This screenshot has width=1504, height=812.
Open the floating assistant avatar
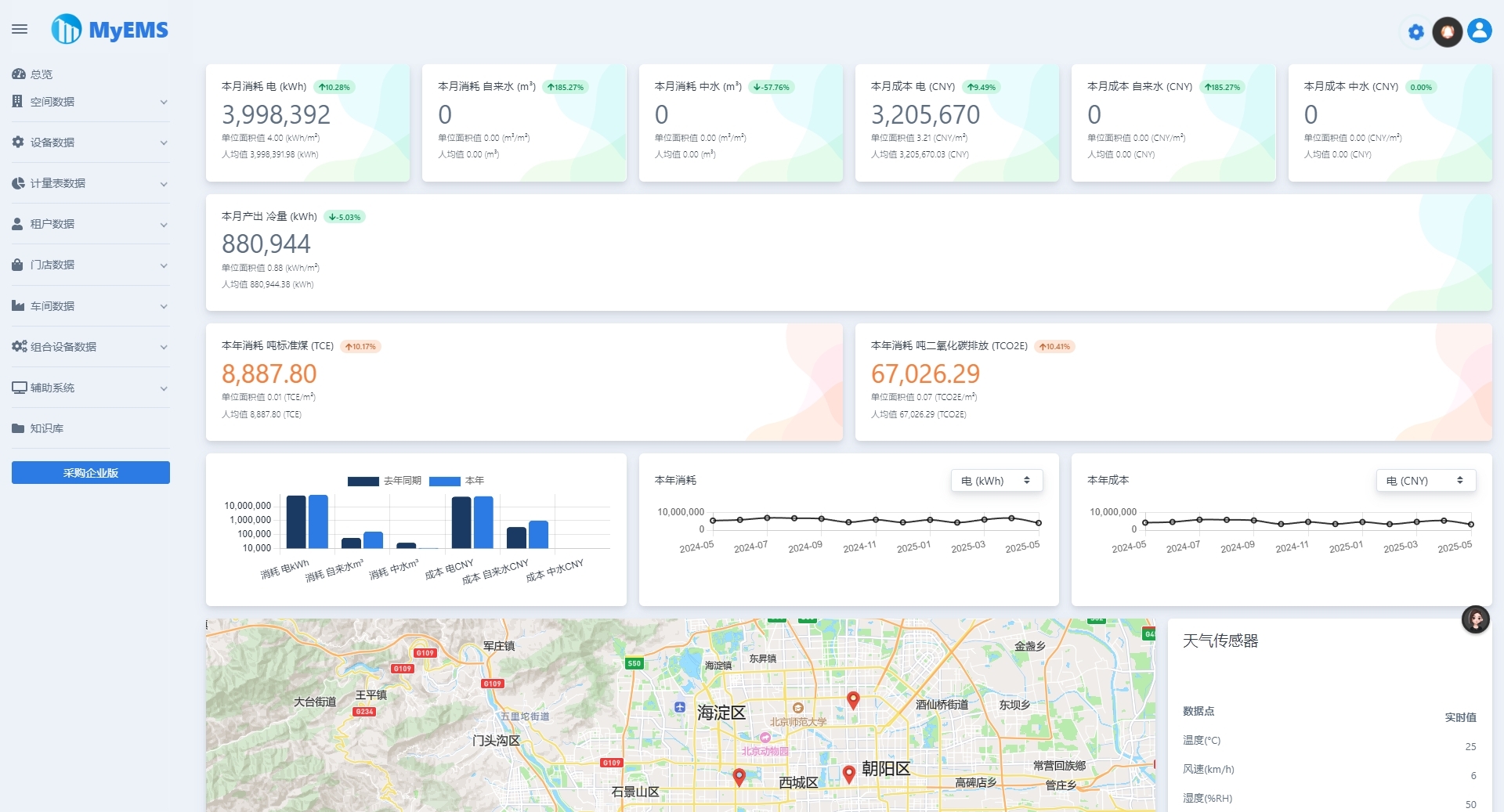(x=1476, y=620)
